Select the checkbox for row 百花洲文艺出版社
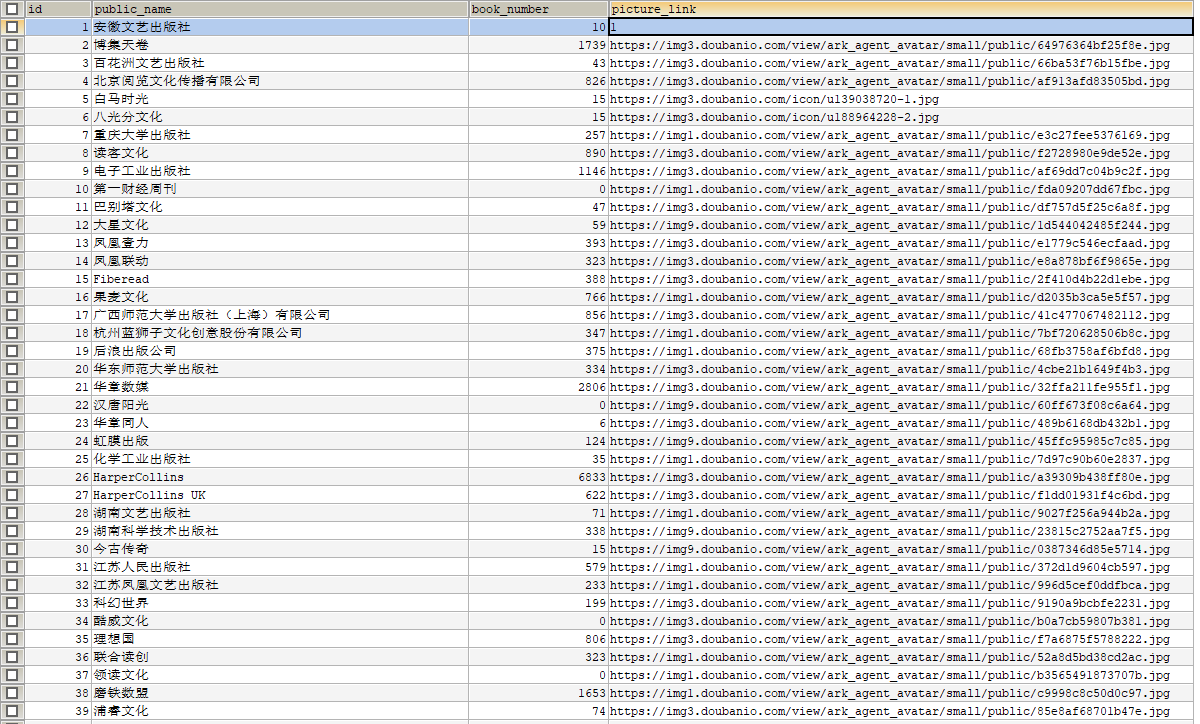This screenshot has width=1200, height=724. pos(12,63)
